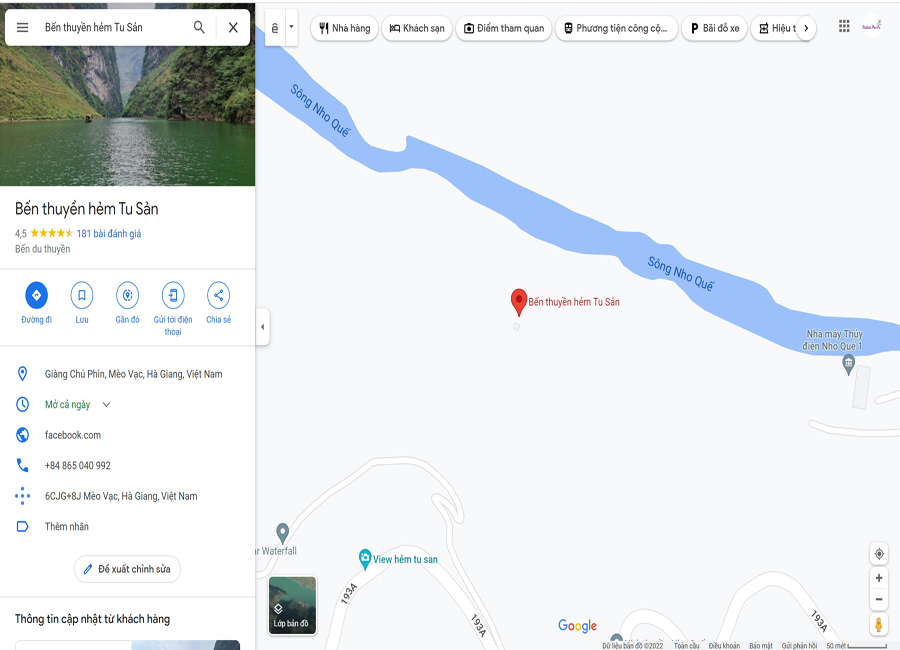Viewport: 900px width, 650px height.
Task: Open the hamburger menu in search box
Action: tap(22, 28)
